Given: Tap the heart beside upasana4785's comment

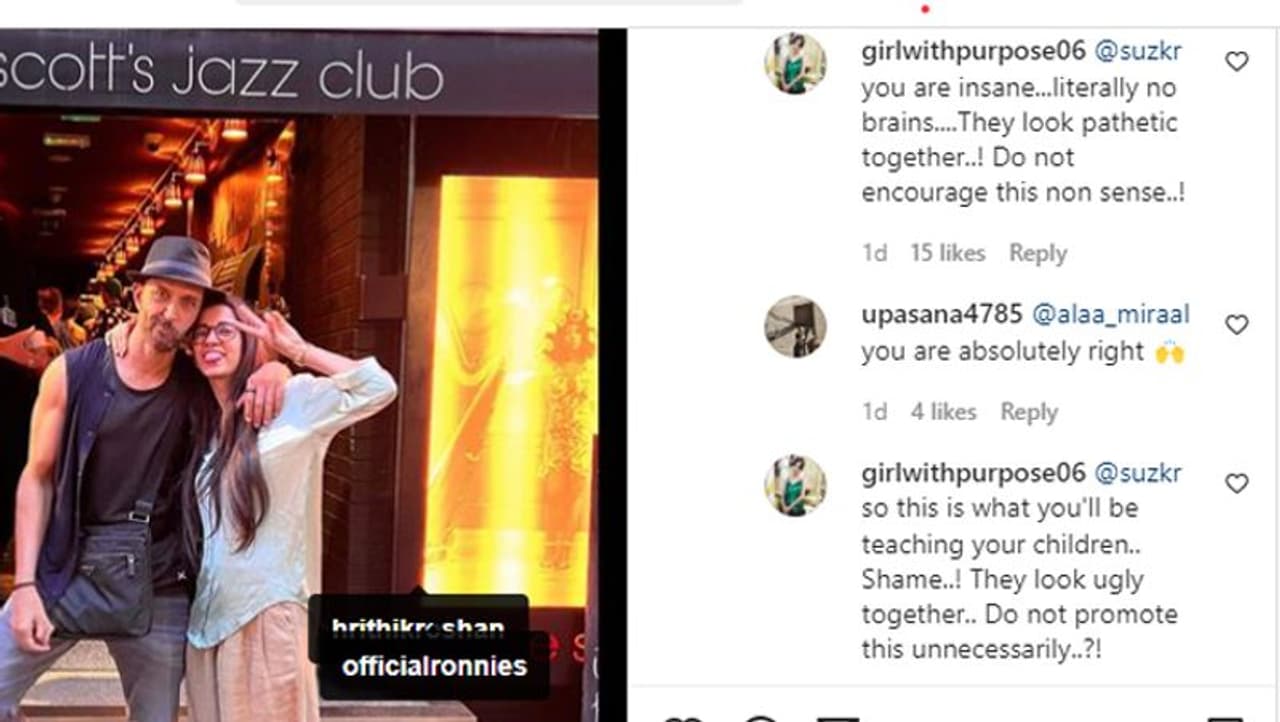Looking at the screenshot, I should pos(1237,324).
